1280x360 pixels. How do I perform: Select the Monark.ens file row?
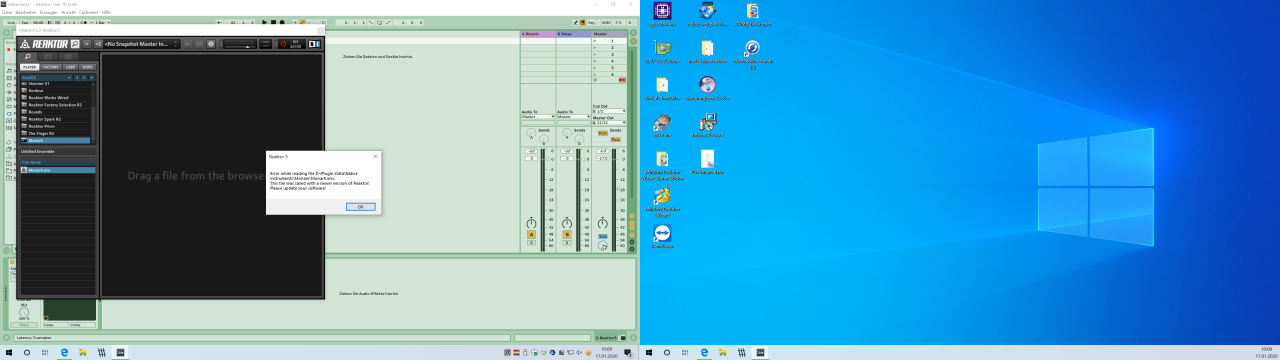pos(58,170)
